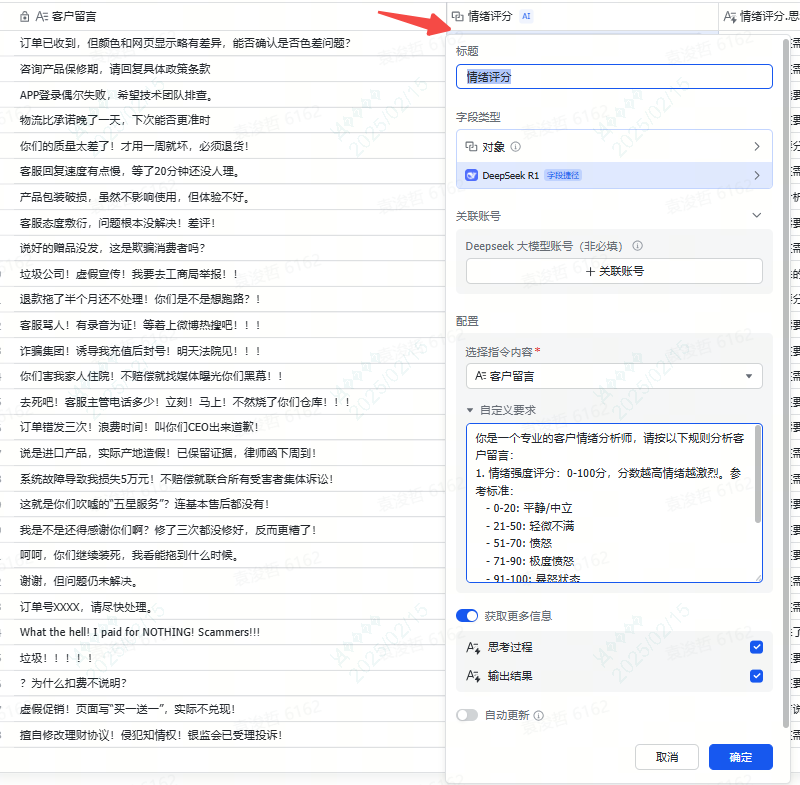Click the object icon in 情绪评分 header
This screenshot has height=785, width=800.
pos(457,16)
